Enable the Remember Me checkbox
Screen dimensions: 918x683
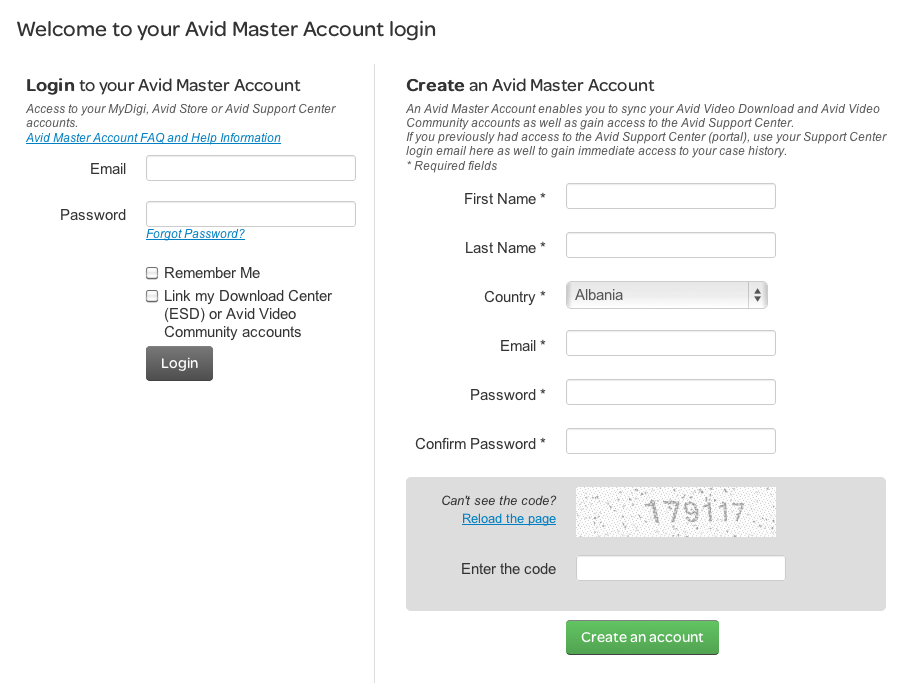[152, 273]
